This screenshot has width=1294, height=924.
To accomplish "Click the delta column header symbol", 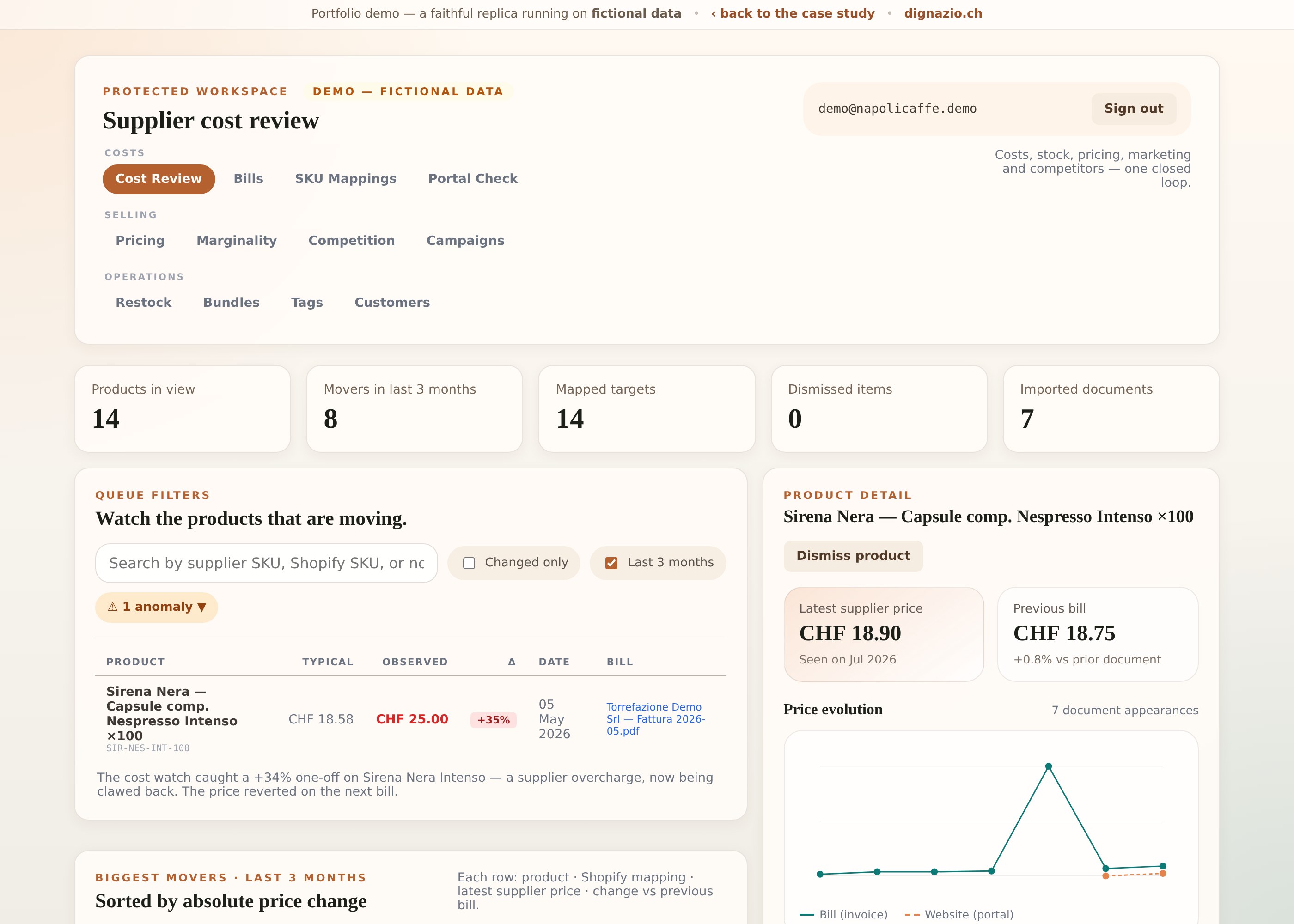I will point(512,662).
